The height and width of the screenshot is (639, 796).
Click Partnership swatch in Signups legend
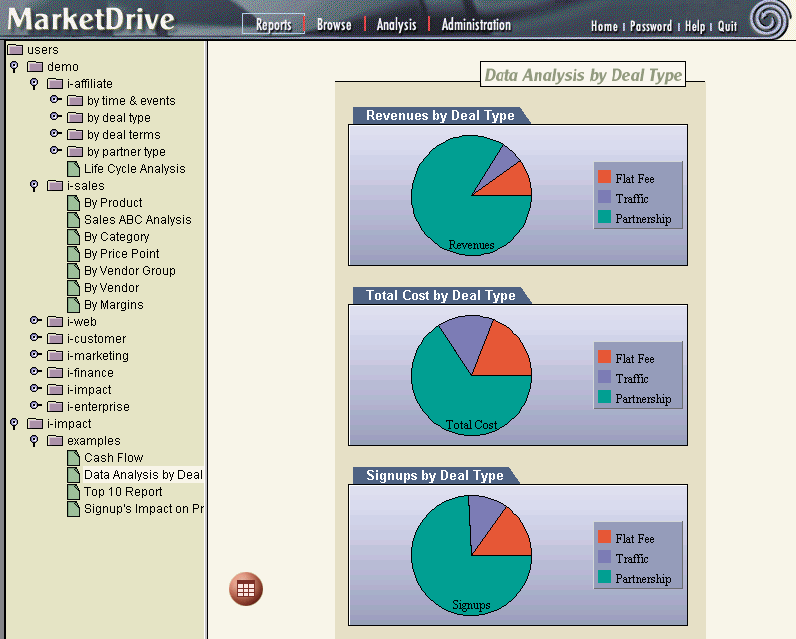pyautogui.click(x=604, y=577)
